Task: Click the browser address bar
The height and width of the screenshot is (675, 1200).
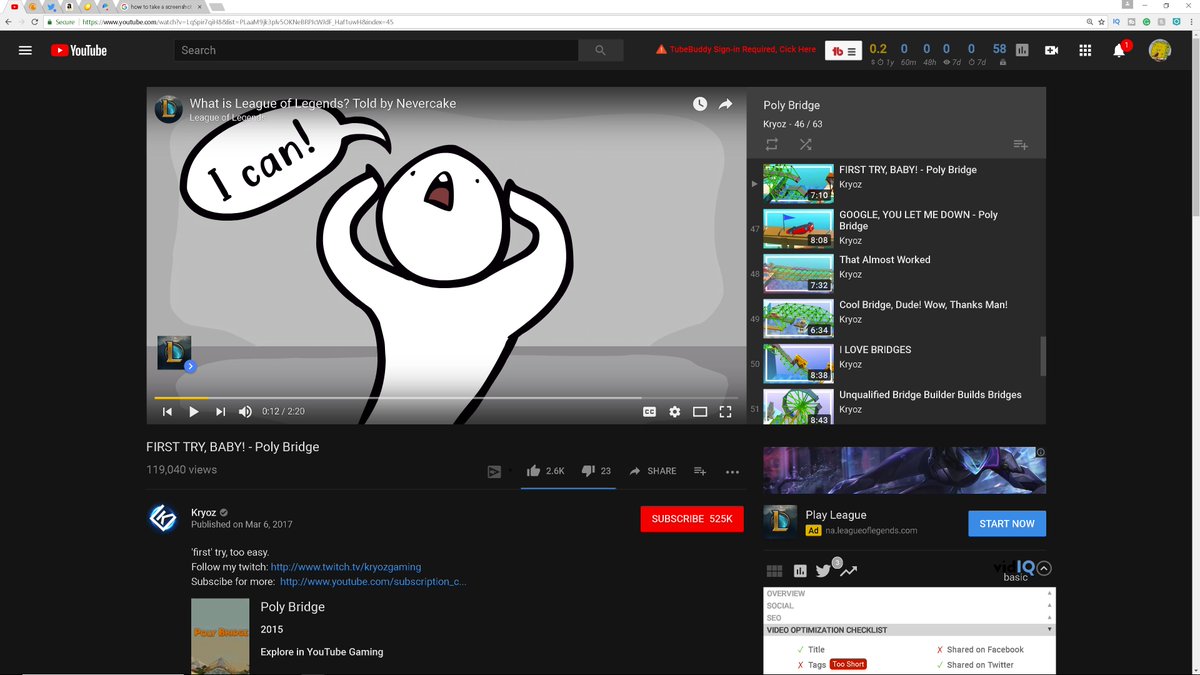Action: (560, 21)
